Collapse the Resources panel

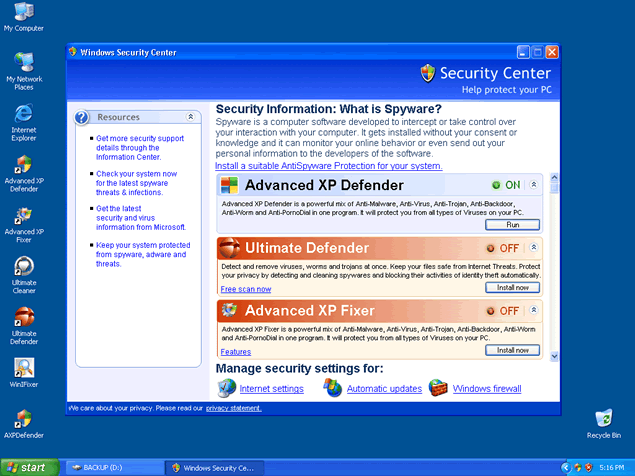[x=191, y=117]
